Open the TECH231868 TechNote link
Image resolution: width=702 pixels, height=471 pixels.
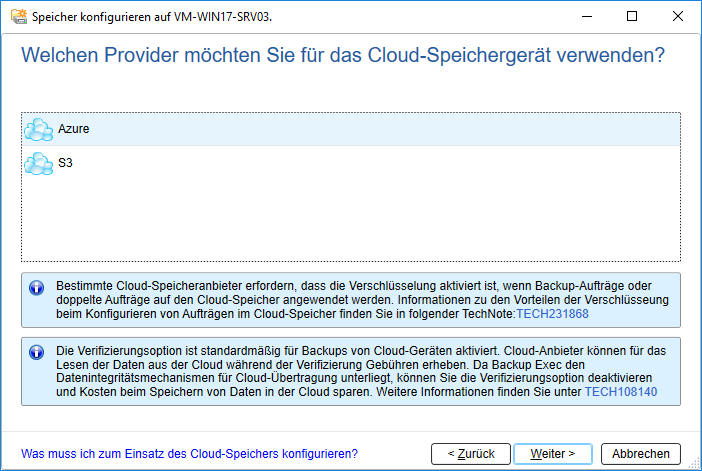(552, 314)
